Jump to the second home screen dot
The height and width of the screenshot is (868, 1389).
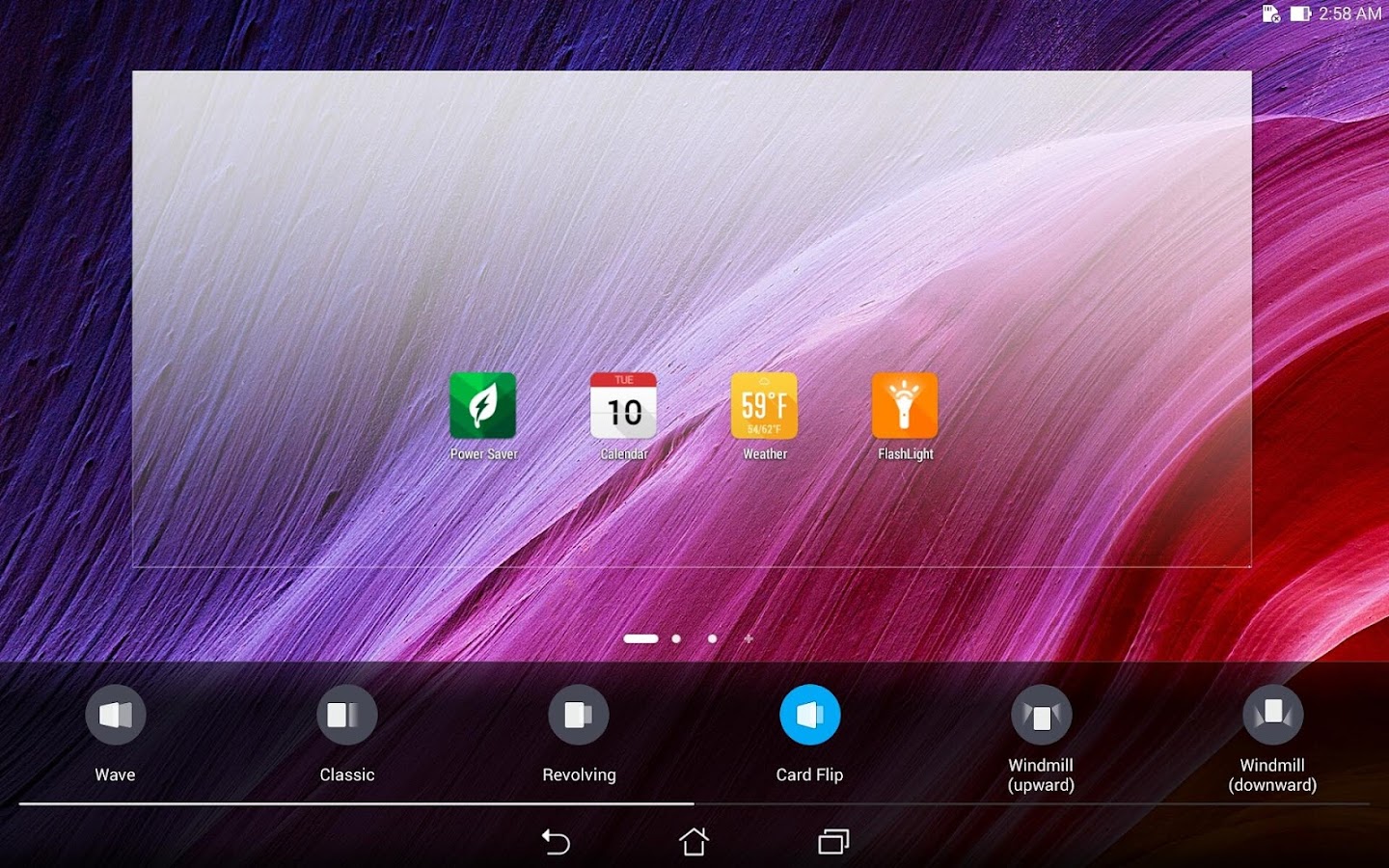point(675,638)
